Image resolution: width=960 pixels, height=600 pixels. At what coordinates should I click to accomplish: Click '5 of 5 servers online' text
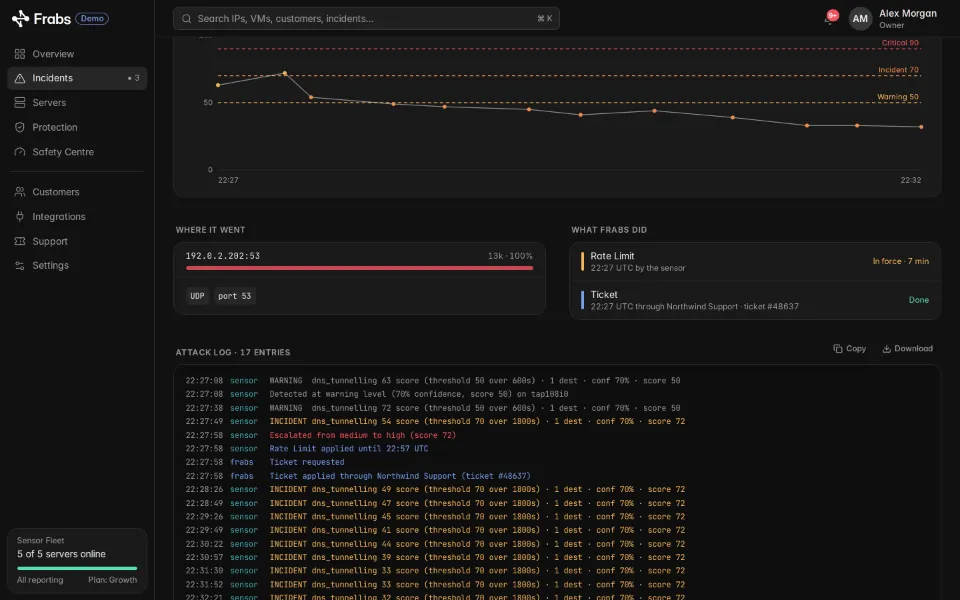[61, 554]
